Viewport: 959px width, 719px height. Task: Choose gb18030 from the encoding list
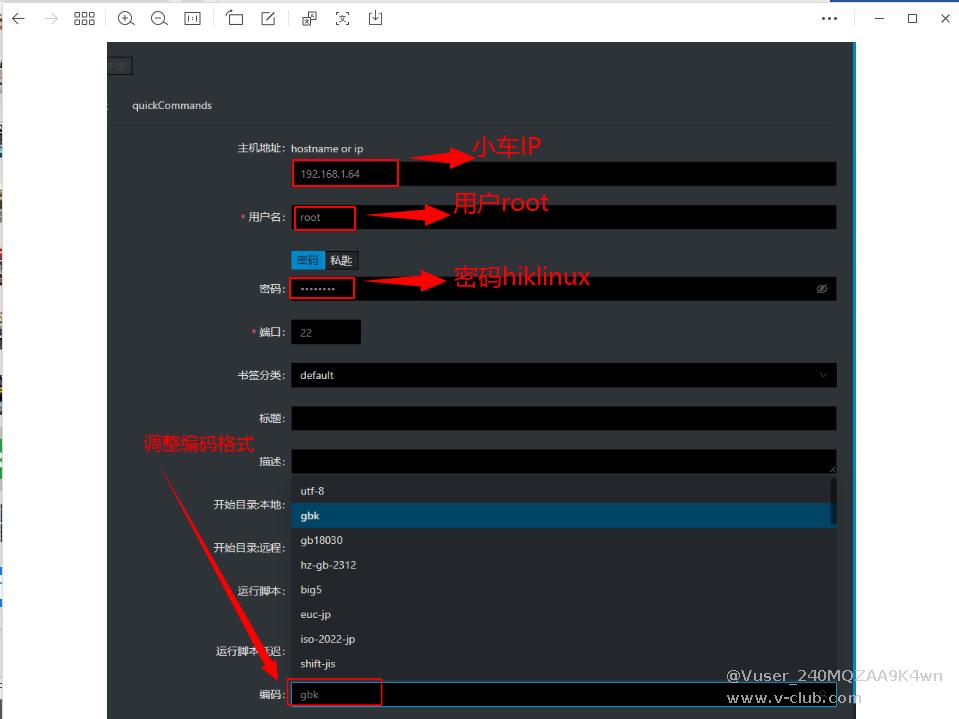tap(563, 540)
